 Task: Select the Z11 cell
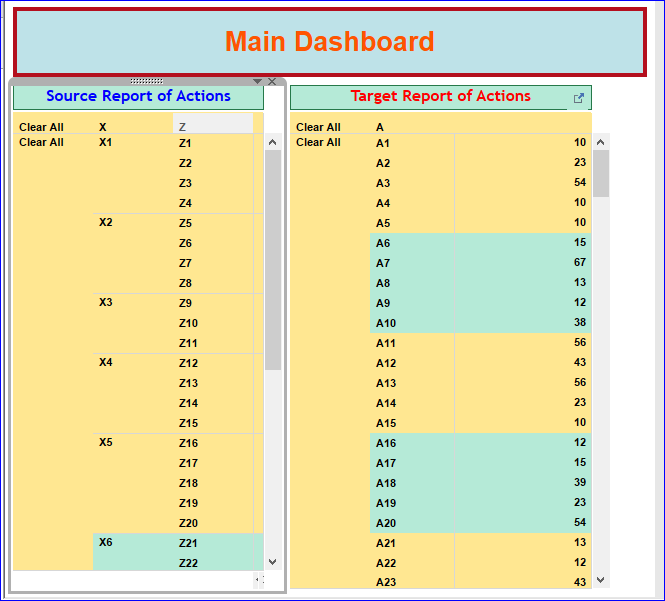click(188, 343)
